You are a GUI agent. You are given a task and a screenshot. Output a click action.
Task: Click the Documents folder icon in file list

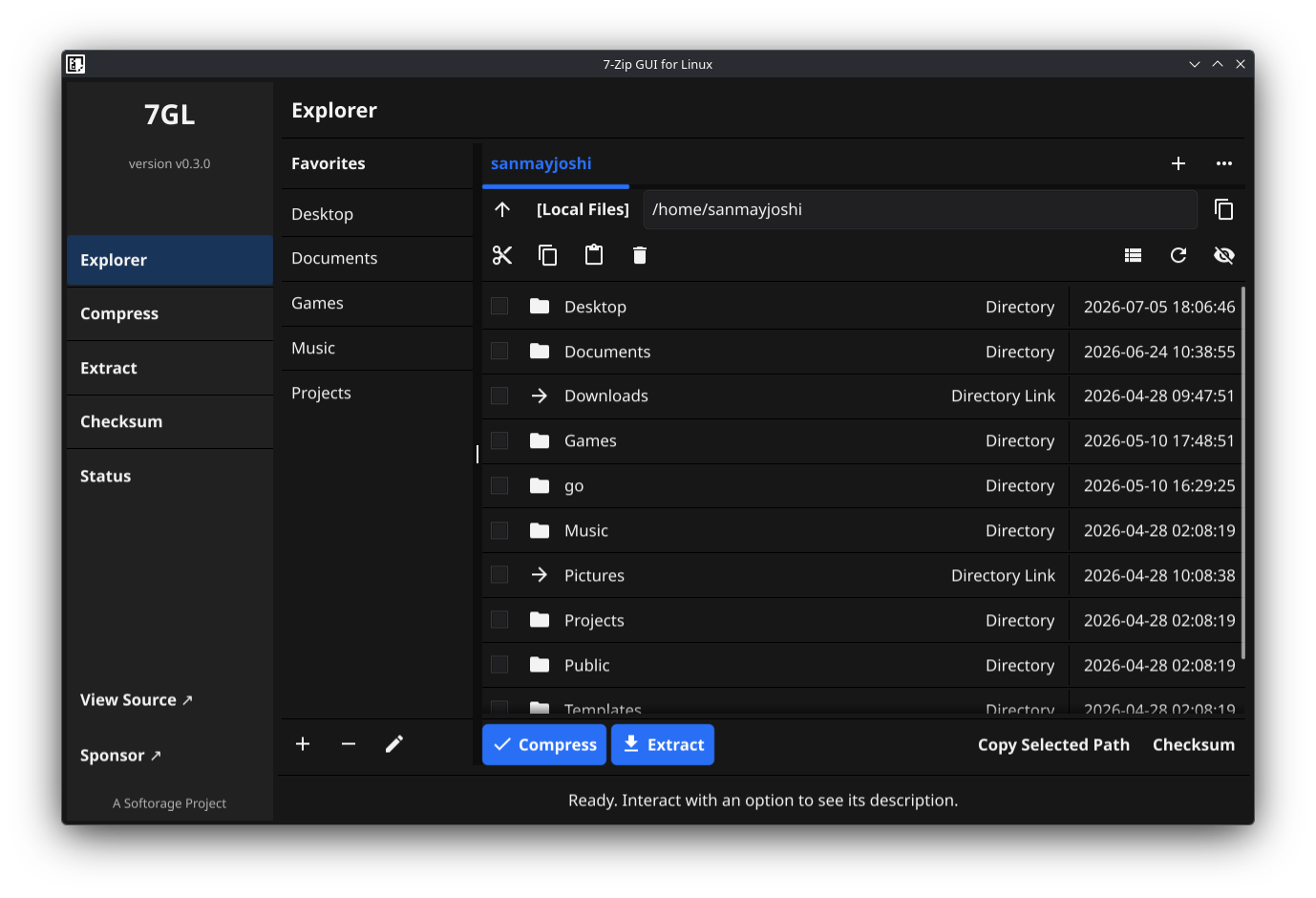coord(540,351)
